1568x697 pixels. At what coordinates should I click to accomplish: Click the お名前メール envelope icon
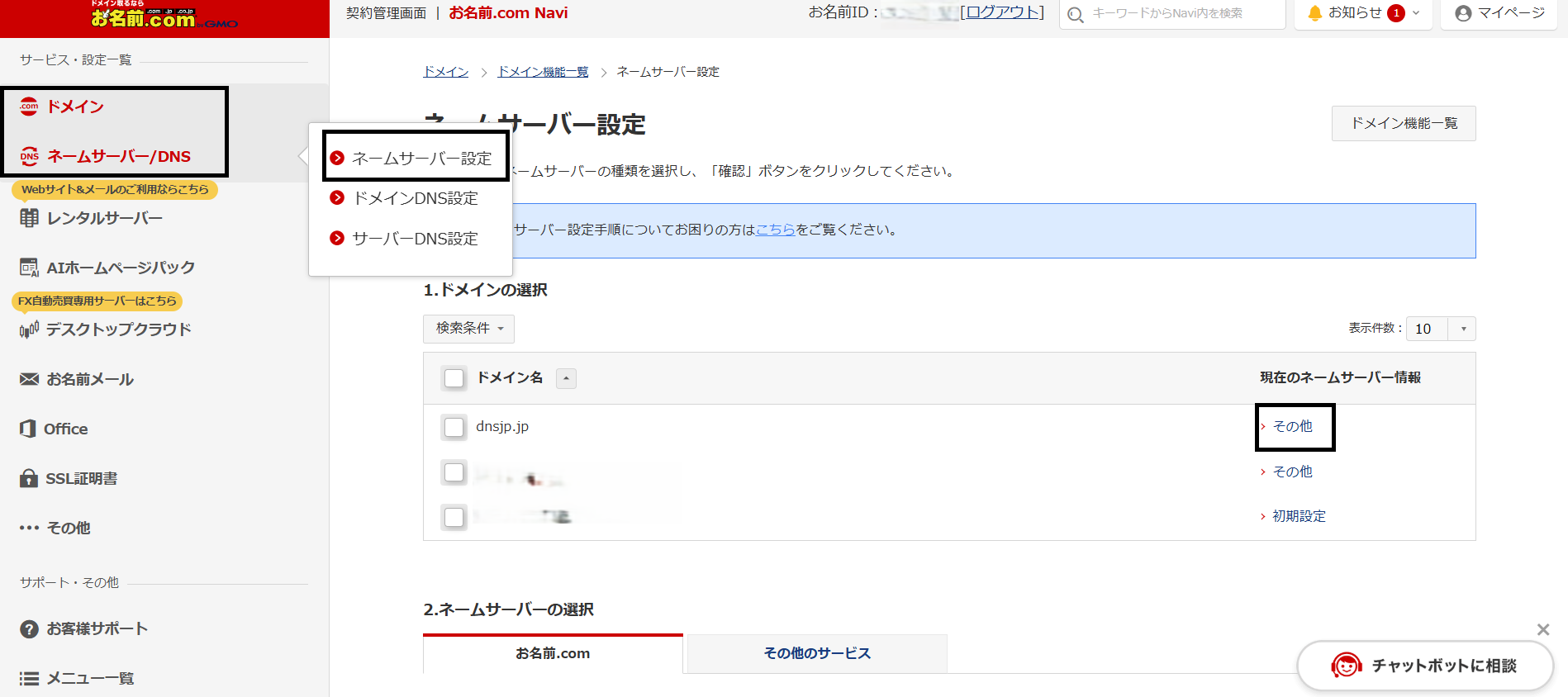[x=29, y=379]
